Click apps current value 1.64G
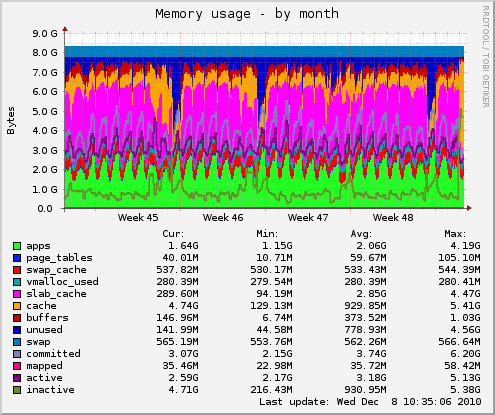This screenshot has height=415, width=495. pos(183,246)
